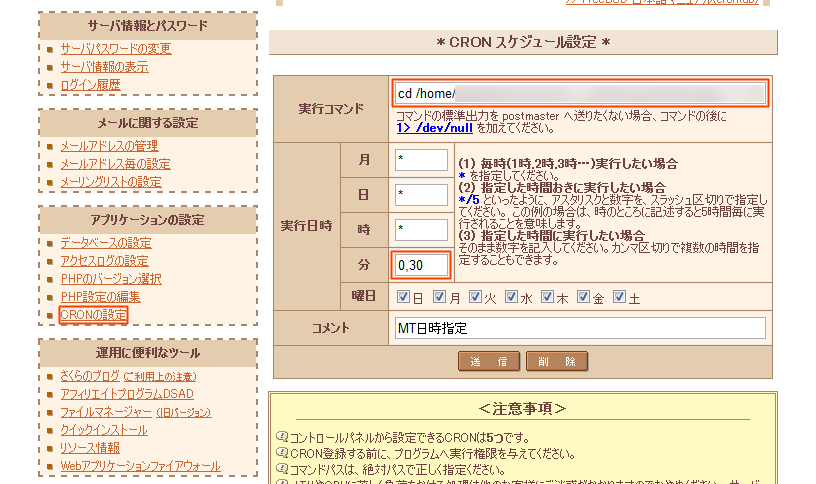Open Webアプリケーションファイアウォール link
The height and width of the screenshot is (484, 816).
pyautogui.click(x=141, y=466)
